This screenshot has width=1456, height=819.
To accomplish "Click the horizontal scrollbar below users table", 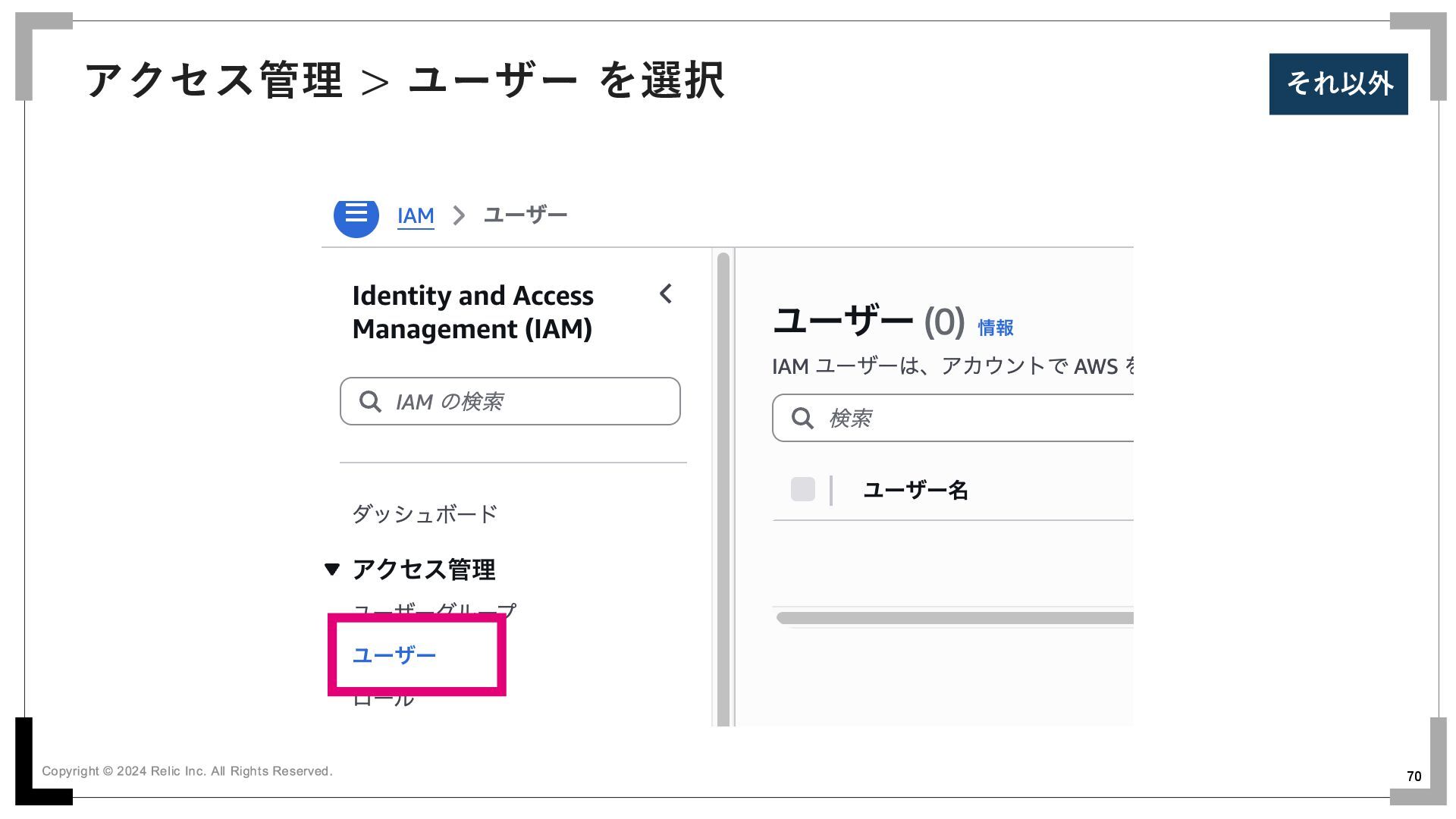I will [955, 618].
